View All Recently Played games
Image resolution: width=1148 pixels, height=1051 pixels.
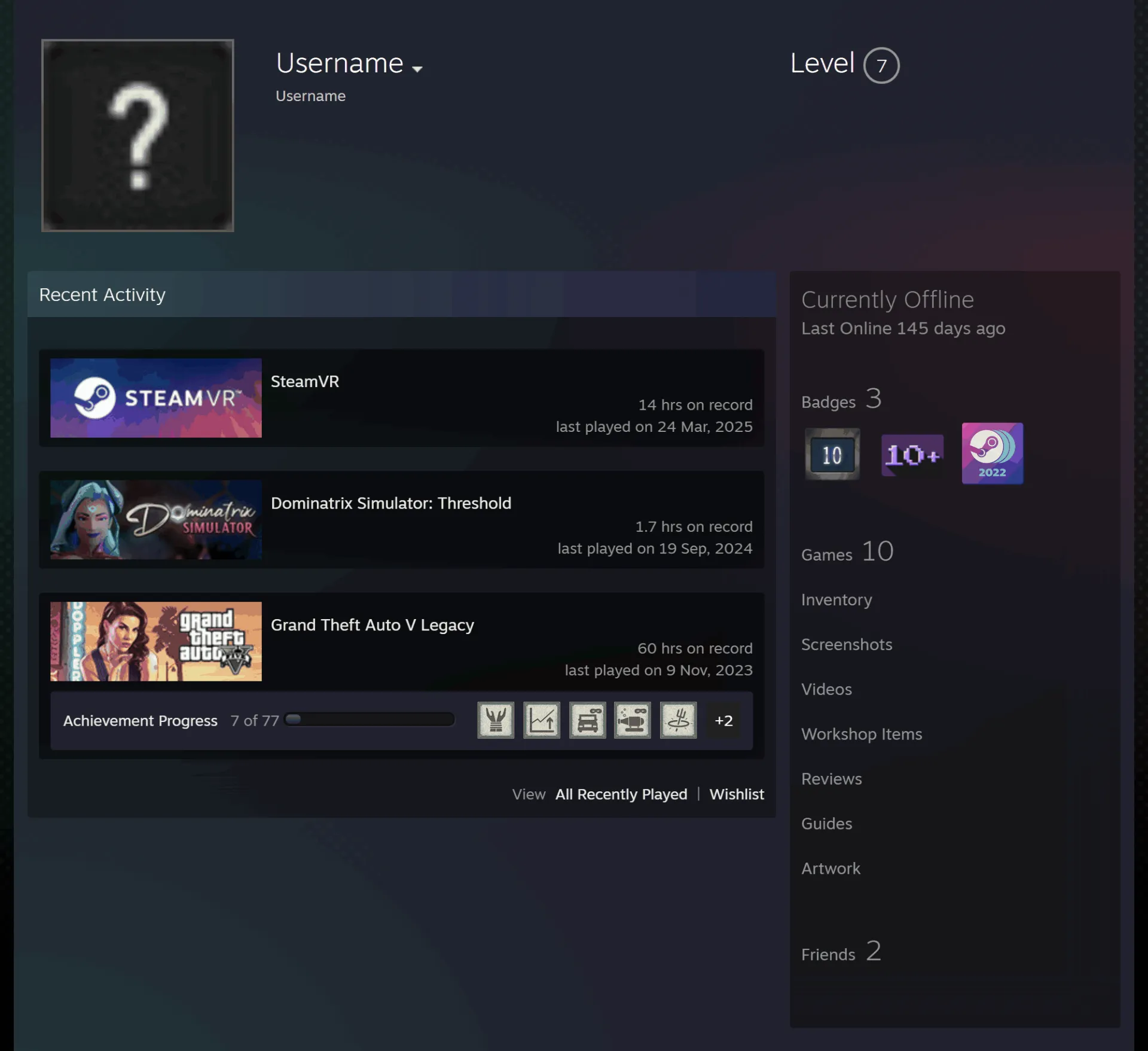[621, 794]
